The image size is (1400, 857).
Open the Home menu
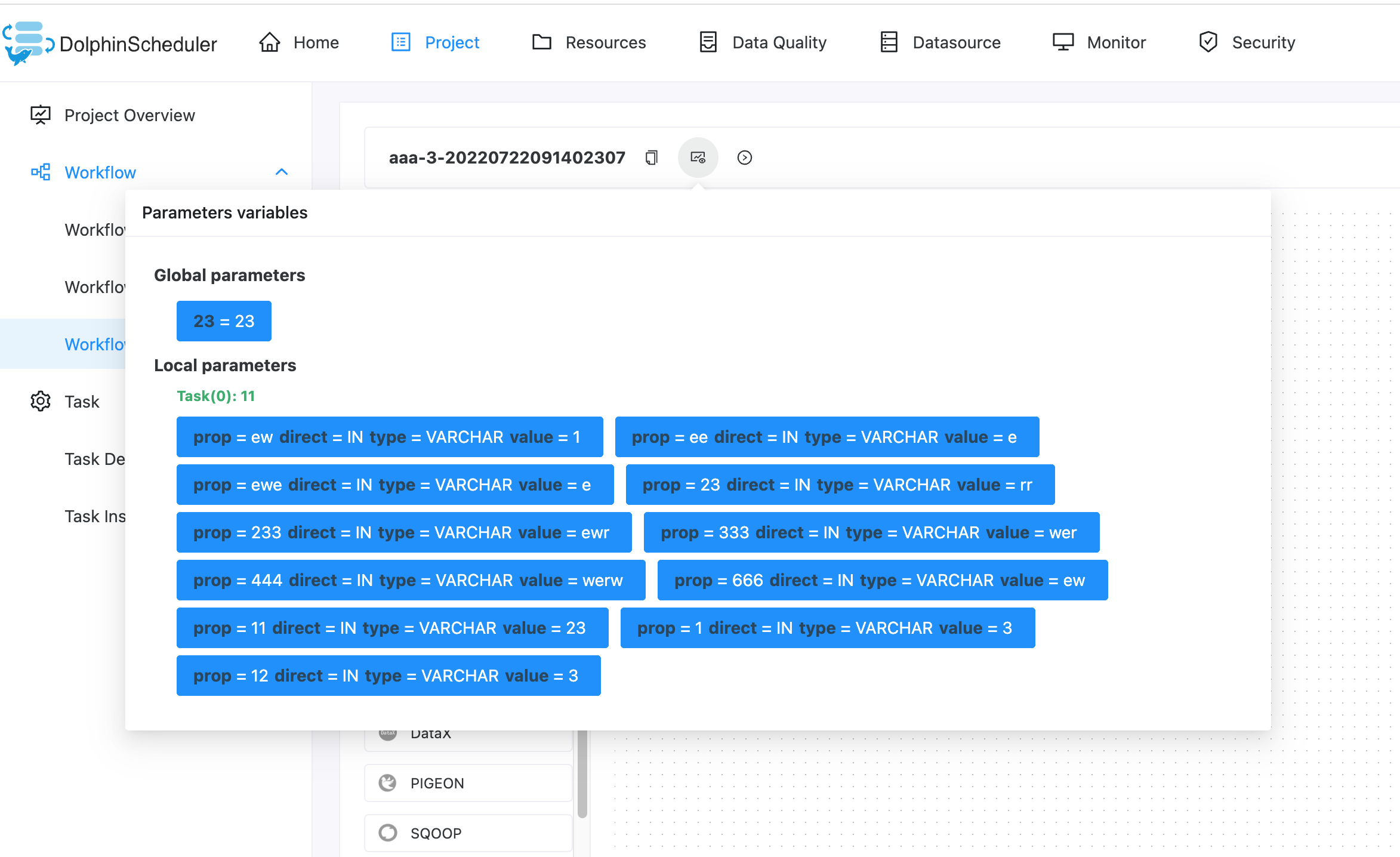coord(300,42)
